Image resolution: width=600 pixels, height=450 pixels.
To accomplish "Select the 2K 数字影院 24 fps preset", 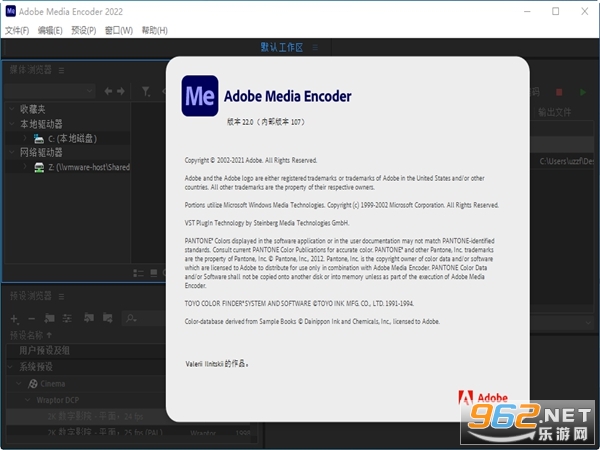I will coord(86,416).
